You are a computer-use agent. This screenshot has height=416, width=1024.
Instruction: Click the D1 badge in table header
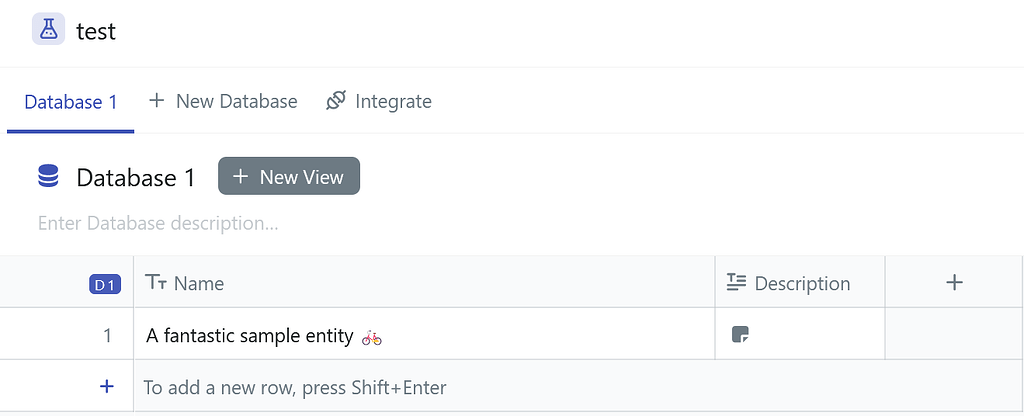click(x=105, y=285)
